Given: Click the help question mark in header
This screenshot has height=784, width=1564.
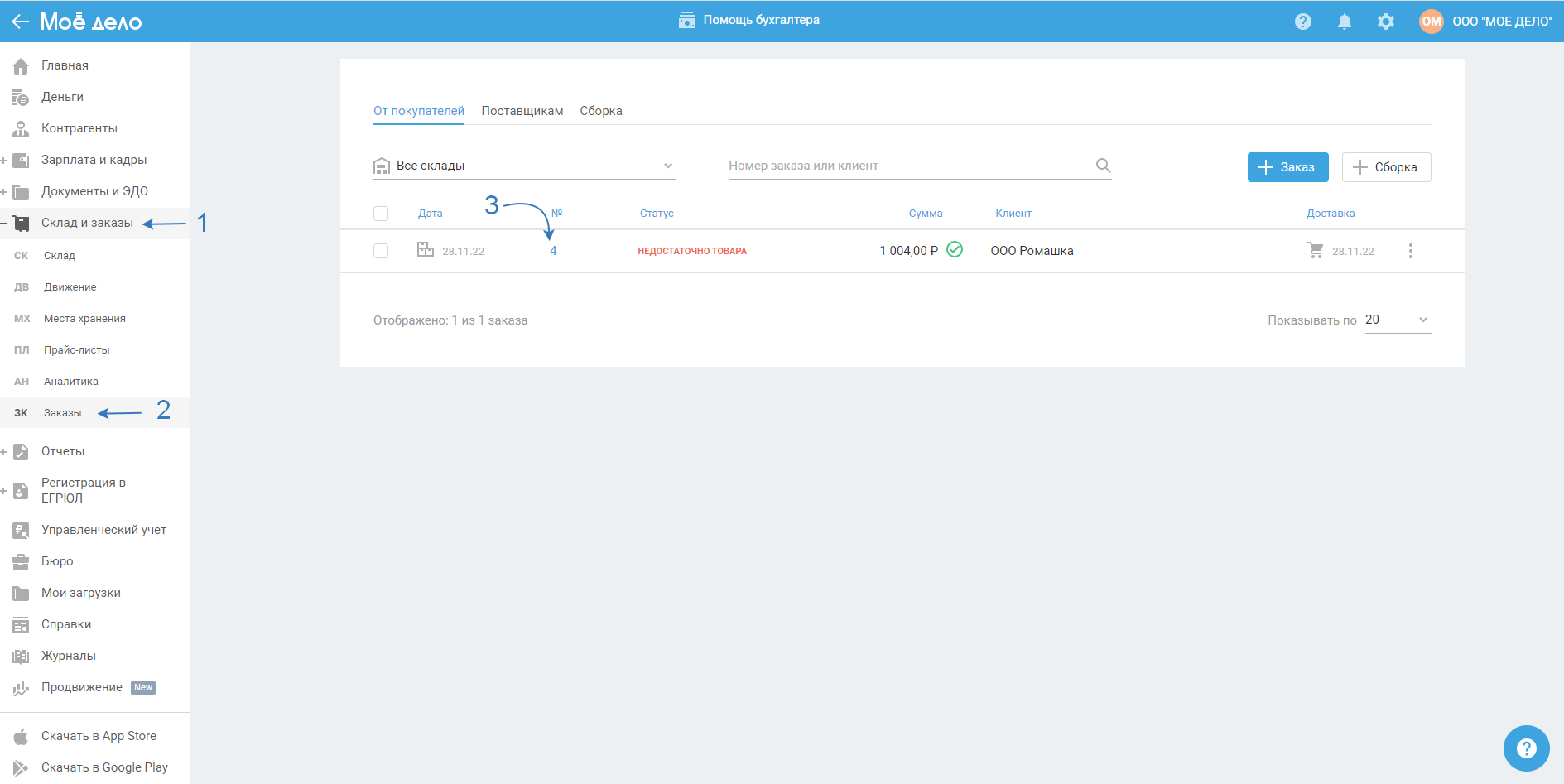Looking at the screenshot, I should (1302, 22).
